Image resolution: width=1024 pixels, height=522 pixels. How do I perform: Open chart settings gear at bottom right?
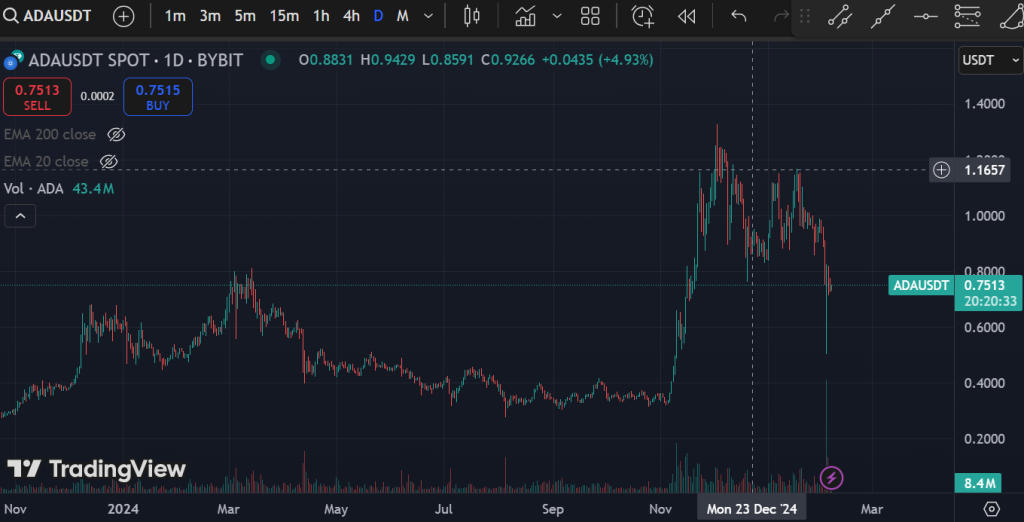pyautogui.click(x=992, y=509)
